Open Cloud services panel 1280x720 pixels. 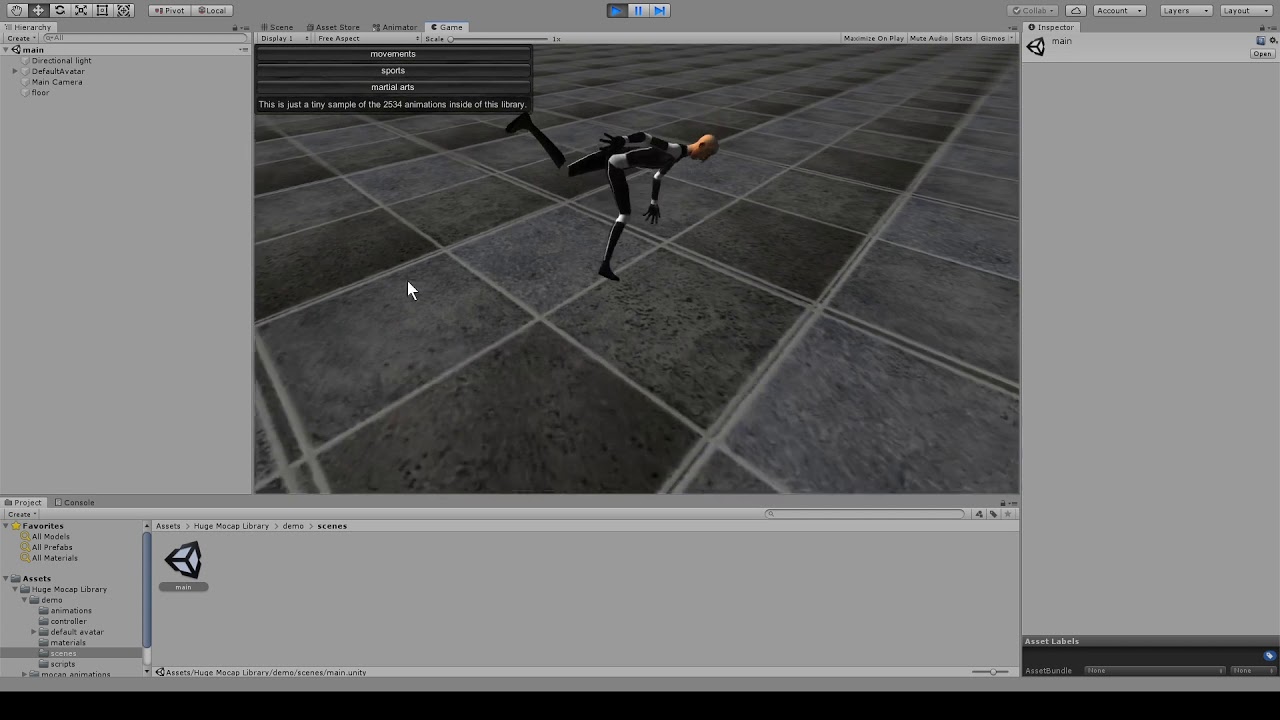click(x=1076, y=10)
